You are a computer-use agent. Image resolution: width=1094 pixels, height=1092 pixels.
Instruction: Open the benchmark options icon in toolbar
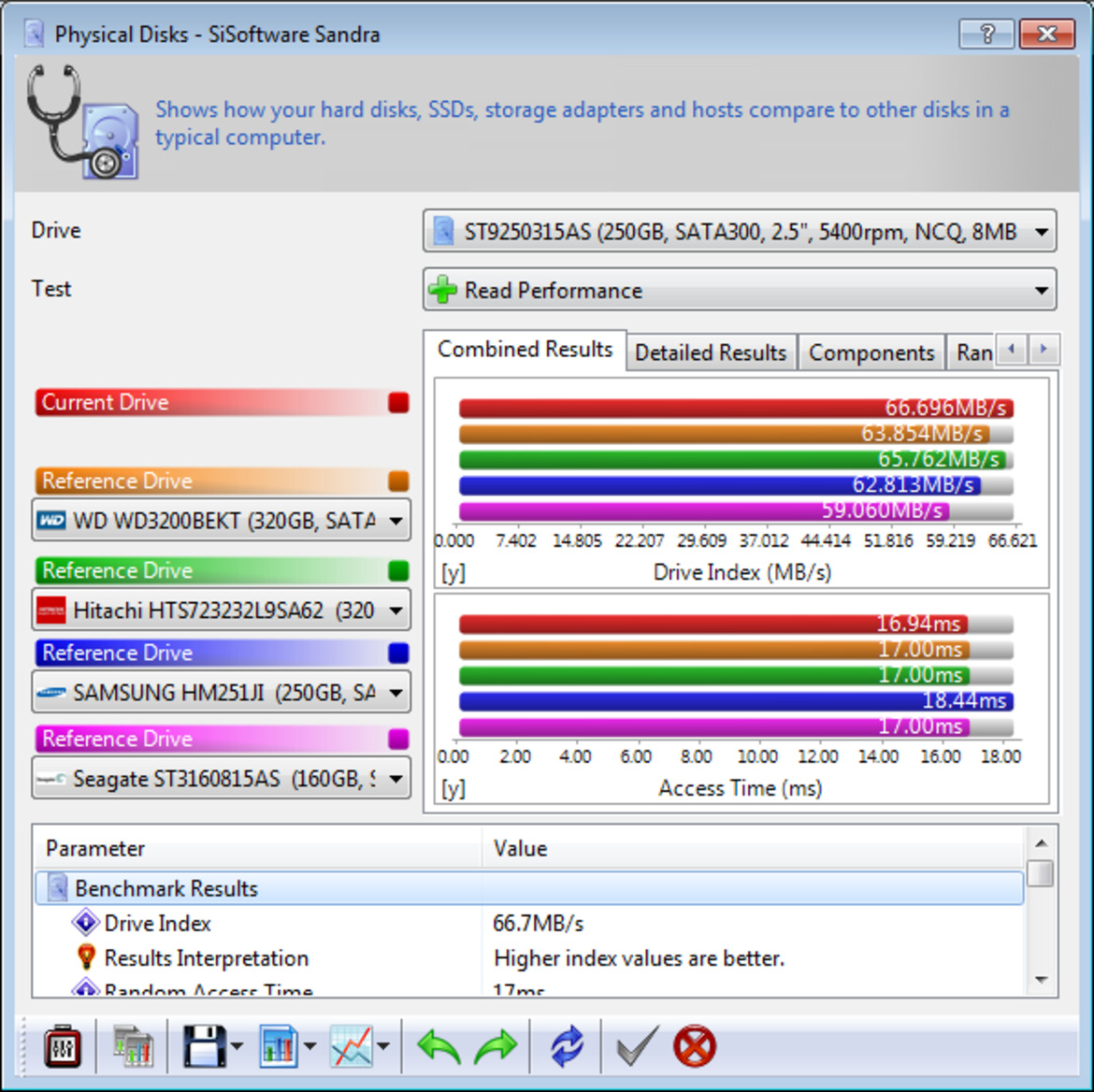[x=62, y=1046]
